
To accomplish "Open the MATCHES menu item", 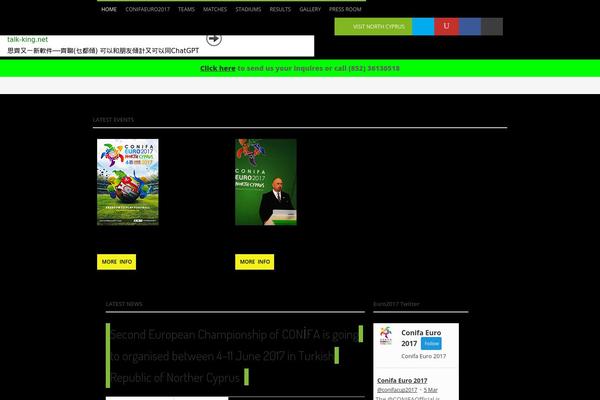I will point(215,9).
